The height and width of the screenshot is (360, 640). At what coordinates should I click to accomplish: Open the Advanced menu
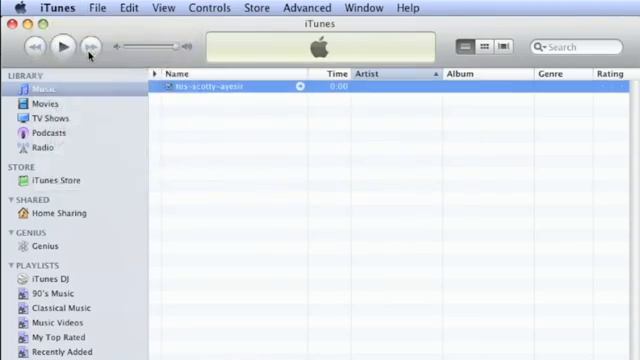click(307, 8)
